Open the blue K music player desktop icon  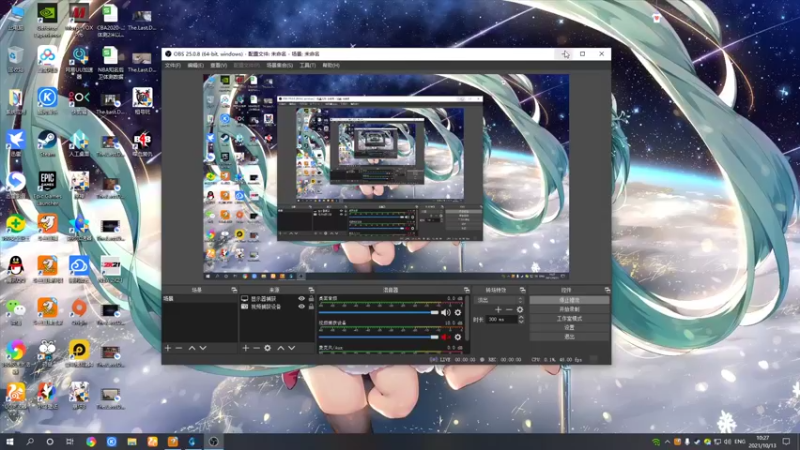(x=47, y=101)
